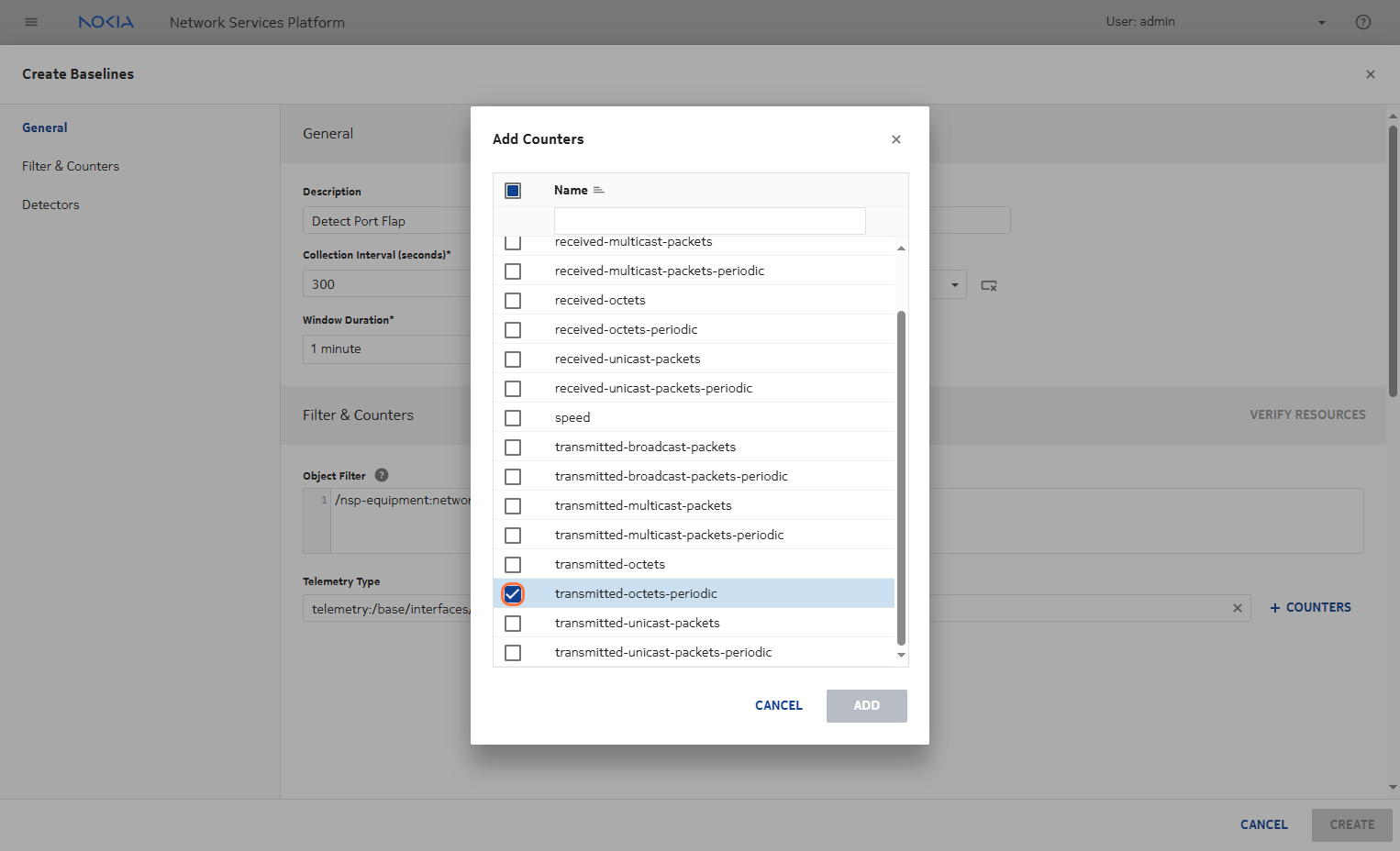The image size is (1400, 851).
Task: Click the Name column sort icon
Action: [599, 191]
